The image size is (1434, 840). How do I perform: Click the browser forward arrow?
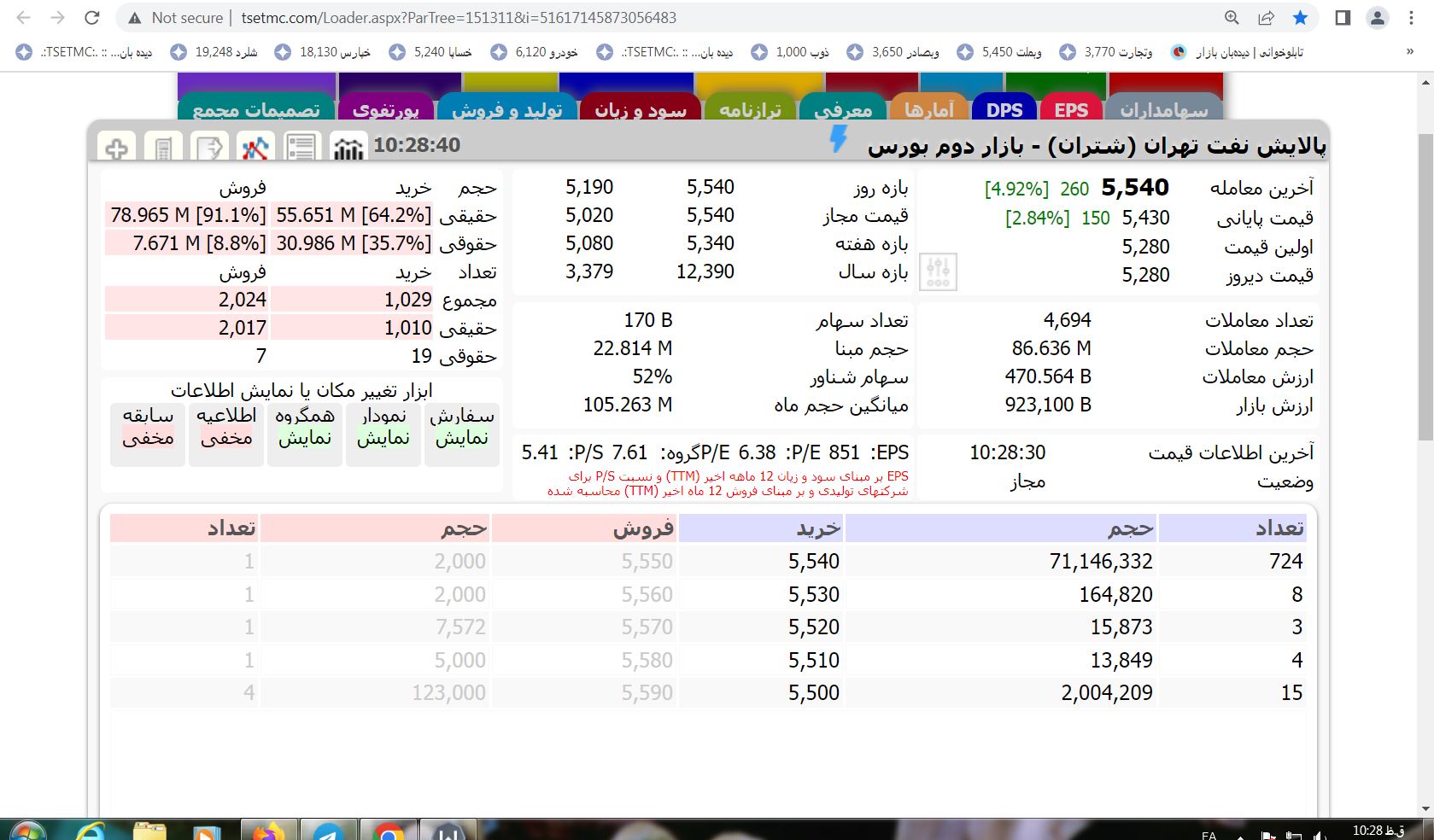58,17
